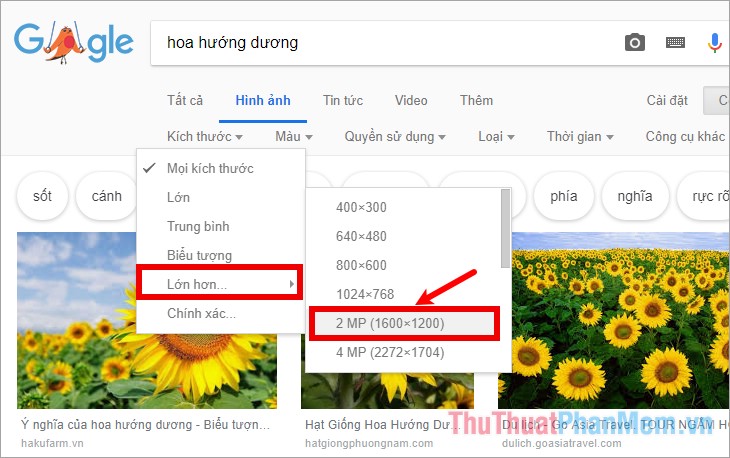Click the 'phía' suggestion chip
The image size is (730, 458).
563,196
